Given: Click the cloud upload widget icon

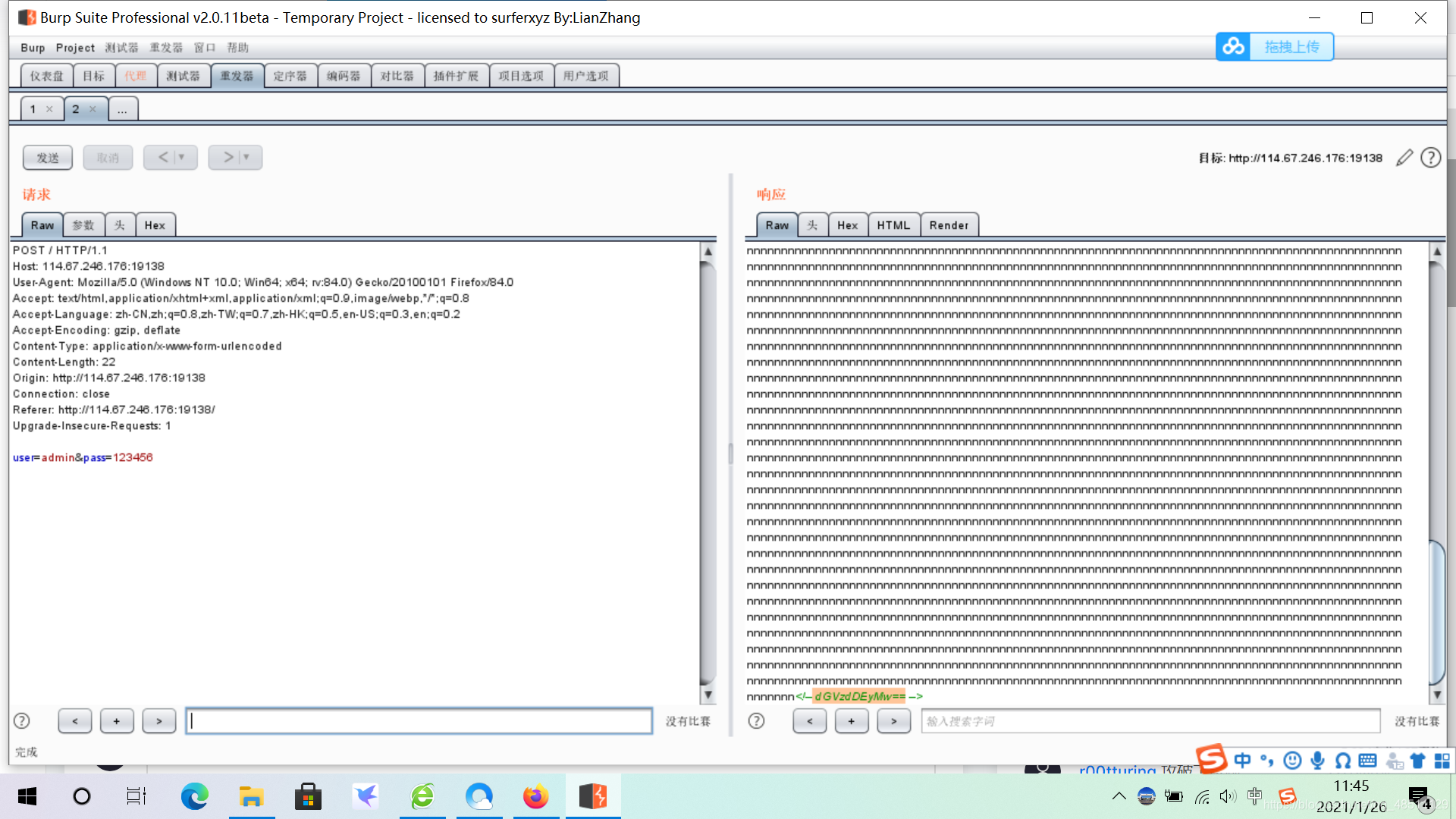Looking at the screenshot, I should (1233, 47).
